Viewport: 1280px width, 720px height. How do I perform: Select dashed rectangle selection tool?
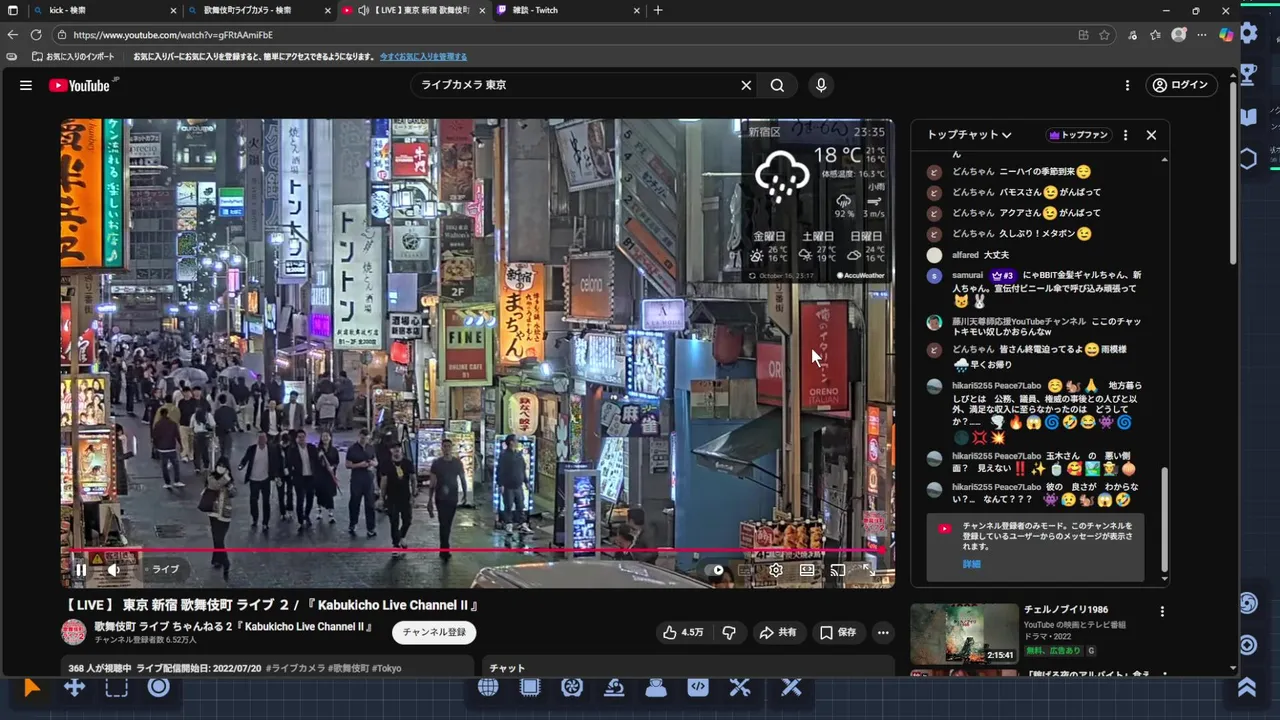click(x=117, y=687)
